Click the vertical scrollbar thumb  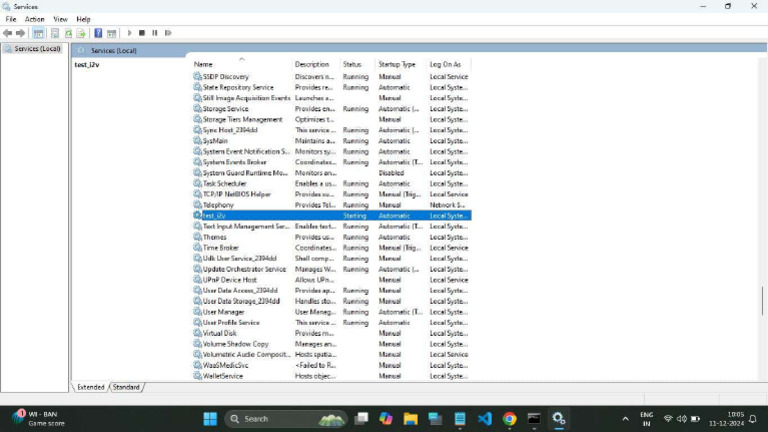tap(762, 301)
